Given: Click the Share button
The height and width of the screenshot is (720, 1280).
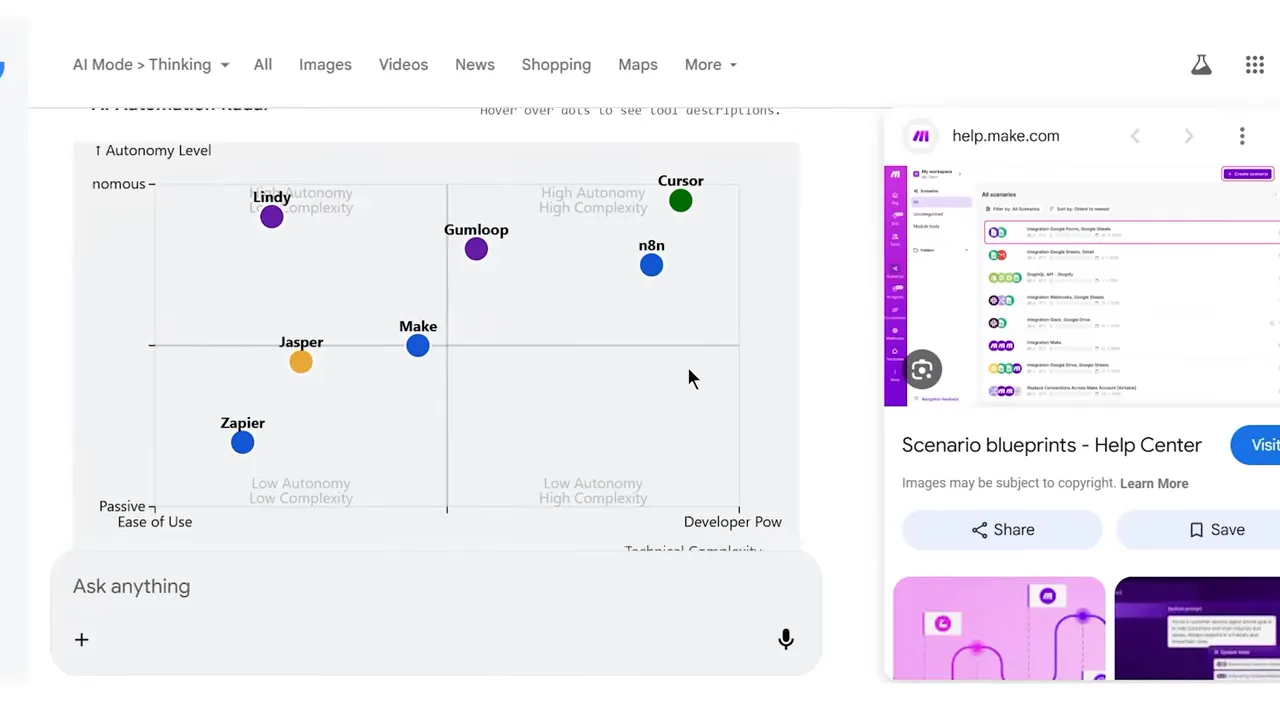Looking at the screenshot, I should pyautogui.click(x=1002, y=530).
